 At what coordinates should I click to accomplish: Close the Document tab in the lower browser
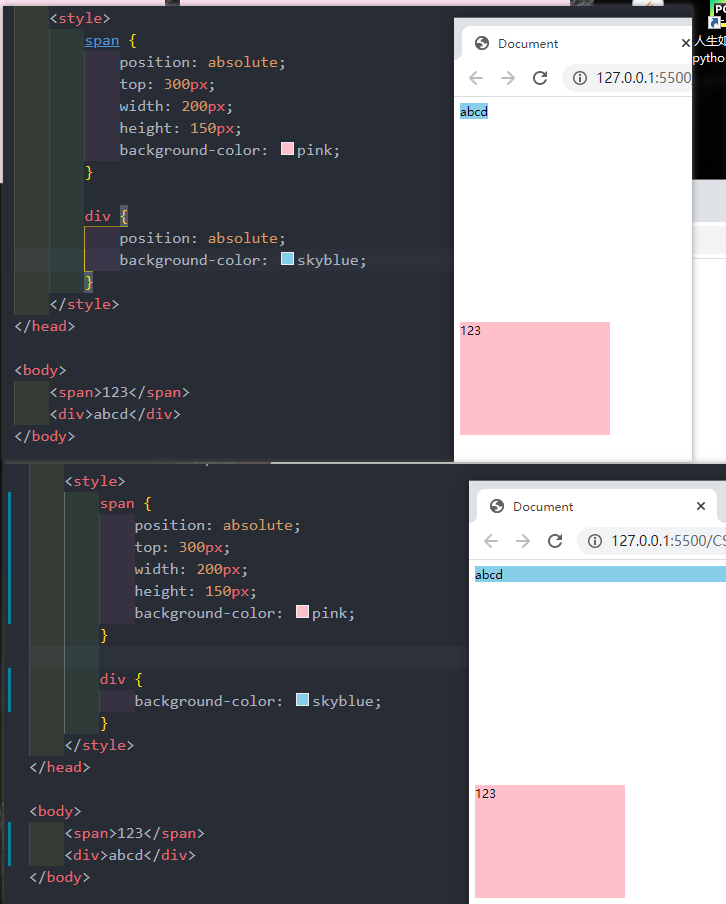701,506
